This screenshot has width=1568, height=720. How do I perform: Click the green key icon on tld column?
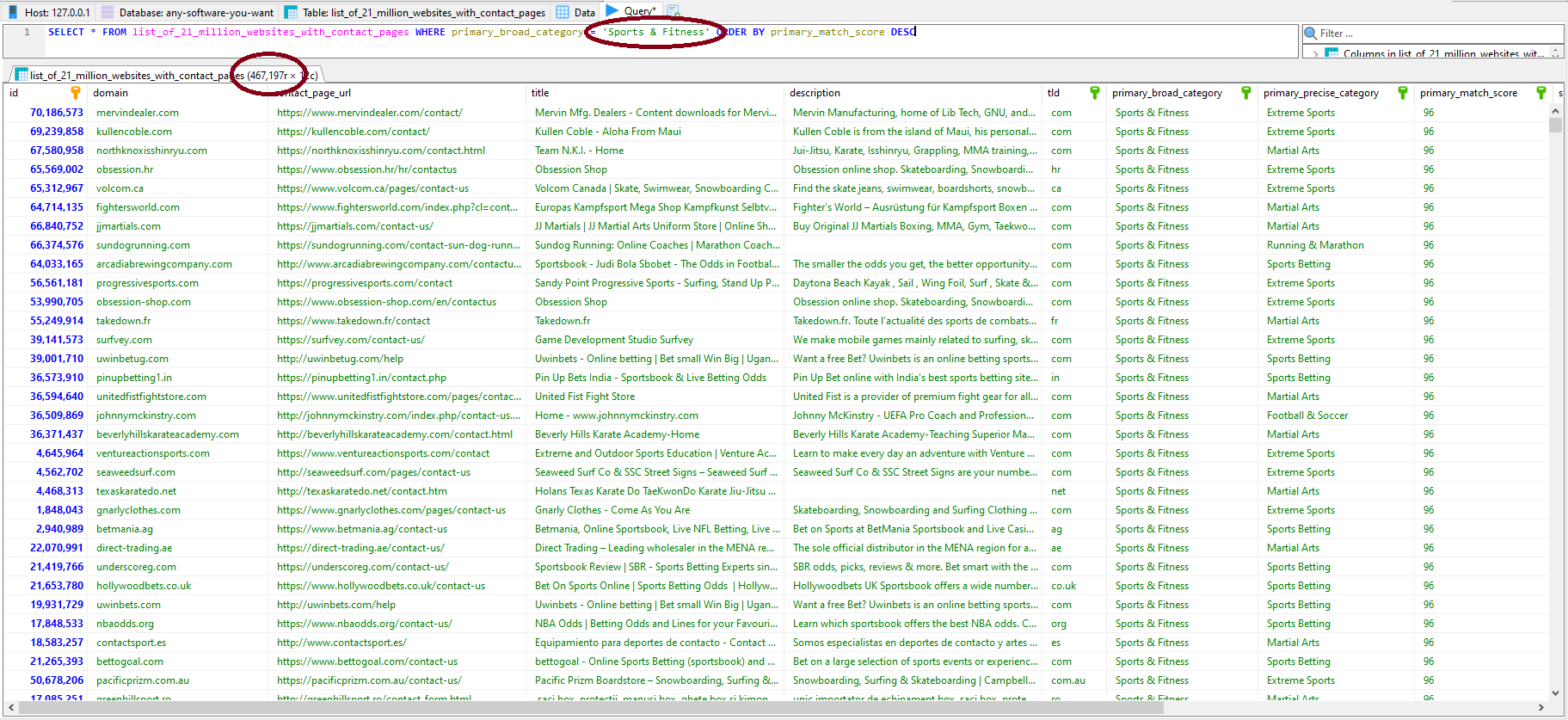click(x=1094, y=93)
